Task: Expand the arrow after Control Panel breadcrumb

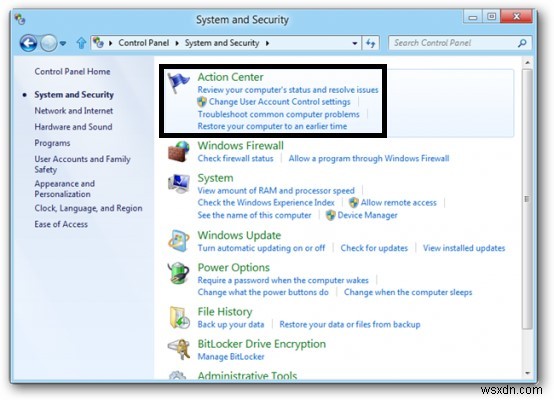Action: pyautogui.click(x=177, y=43)
